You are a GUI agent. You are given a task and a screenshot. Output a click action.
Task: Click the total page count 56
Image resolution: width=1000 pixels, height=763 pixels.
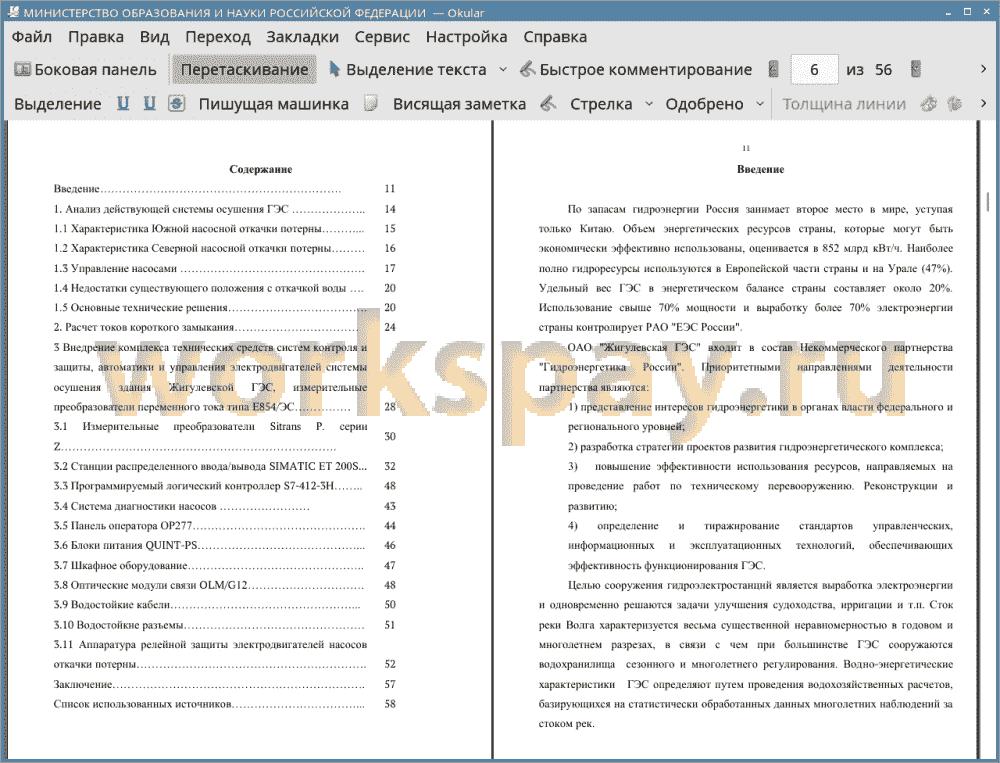point(883,70)
